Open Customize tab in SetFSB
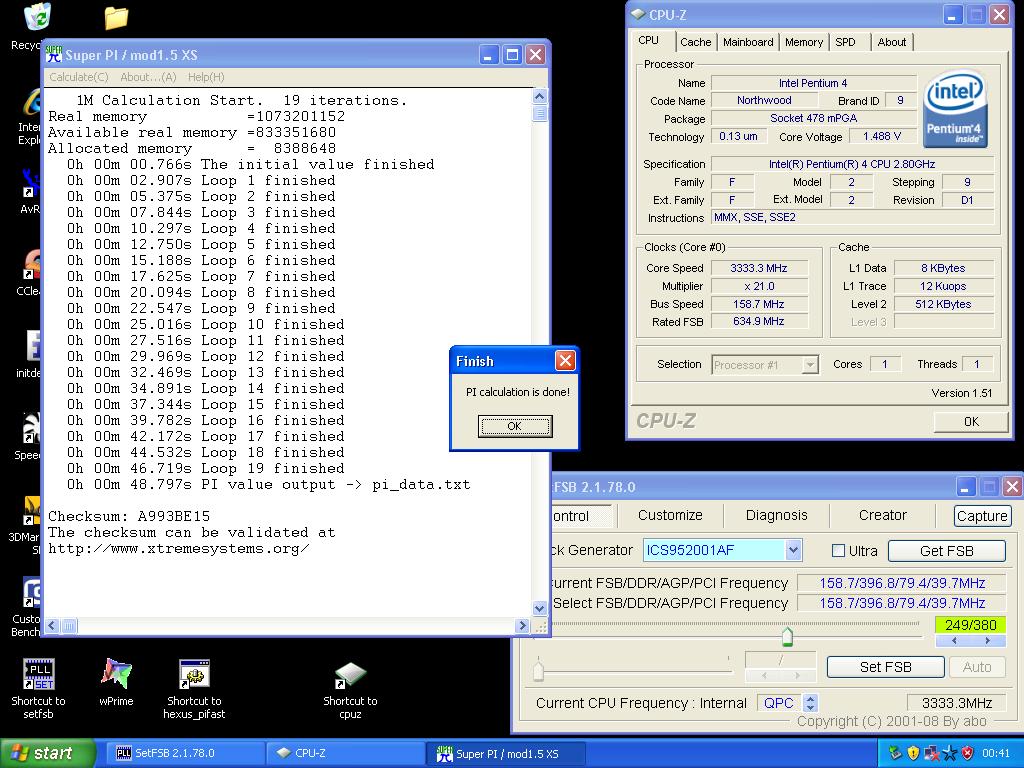Image resolution: width=1024 pixels, height=768 pixels. [x=670, y=515]
